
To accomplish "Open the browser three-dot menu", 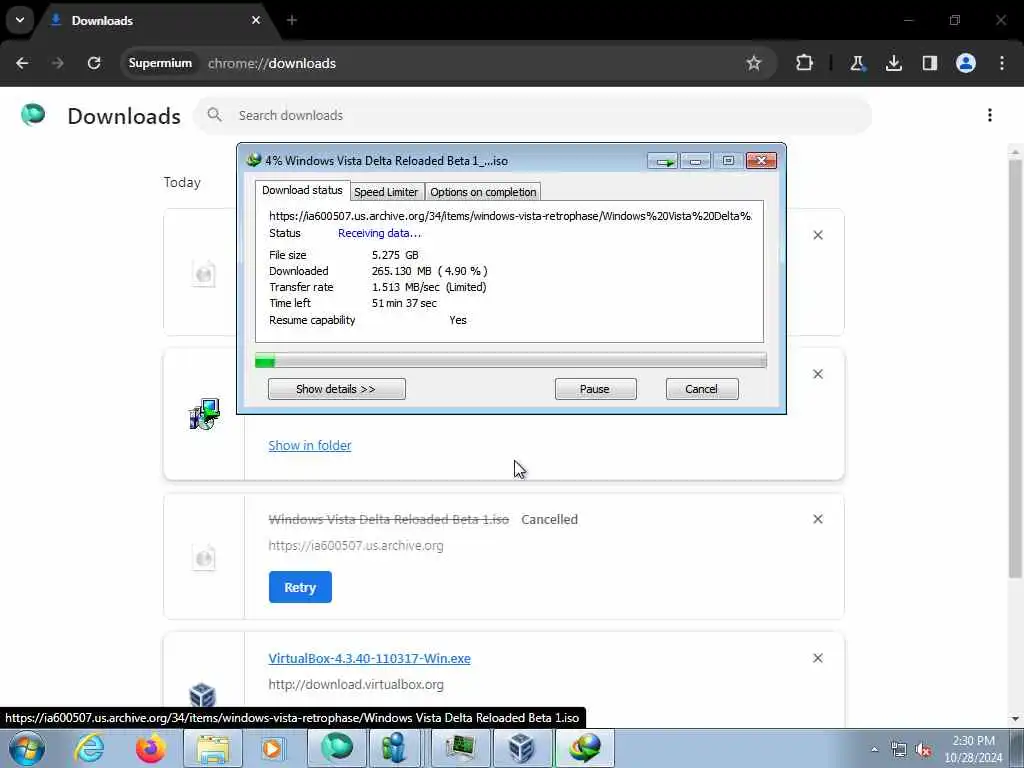I will pos(1002,63).
